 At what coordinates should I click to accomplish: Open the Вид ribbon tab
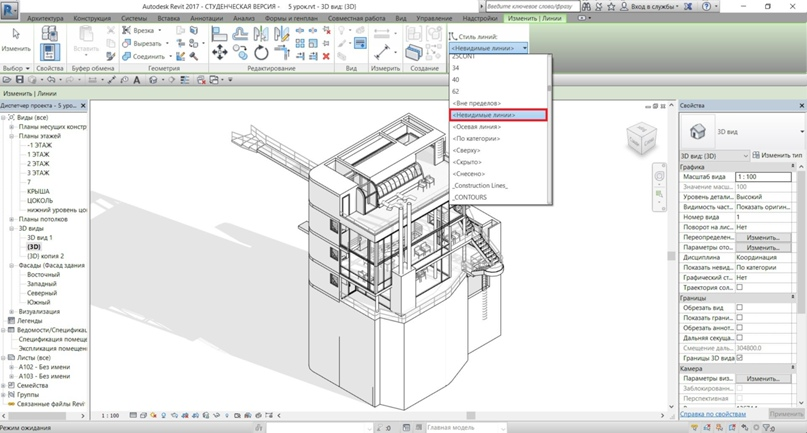point(401,18)
